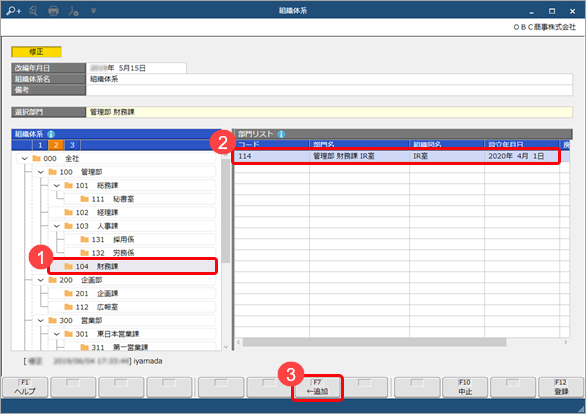Switch to hierarchy level tab 3
Image resolution: width=586 pixels, height=414 pixels.
click(x=72, y=145)
